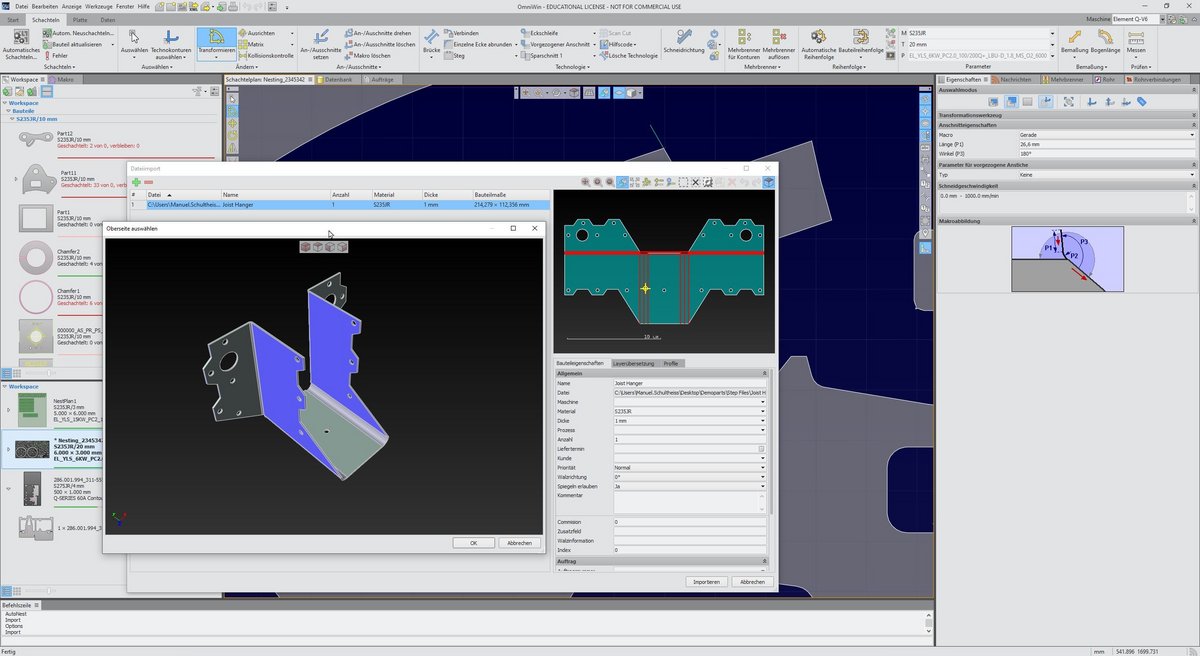Click red minus remove-file icon in Dateiimport
Screen dimensions: 1200x656
(148, 182)
